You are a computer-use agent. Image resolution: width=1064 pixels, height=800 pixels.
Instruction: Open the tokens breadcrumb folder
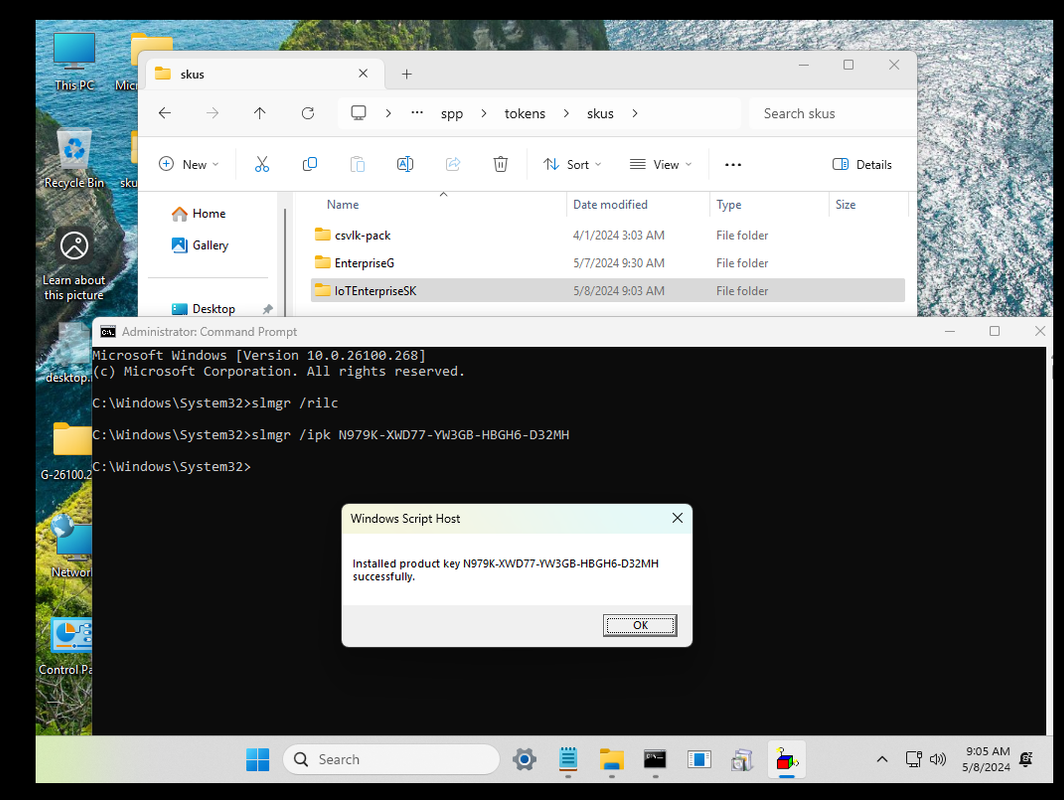coord(525,113)
